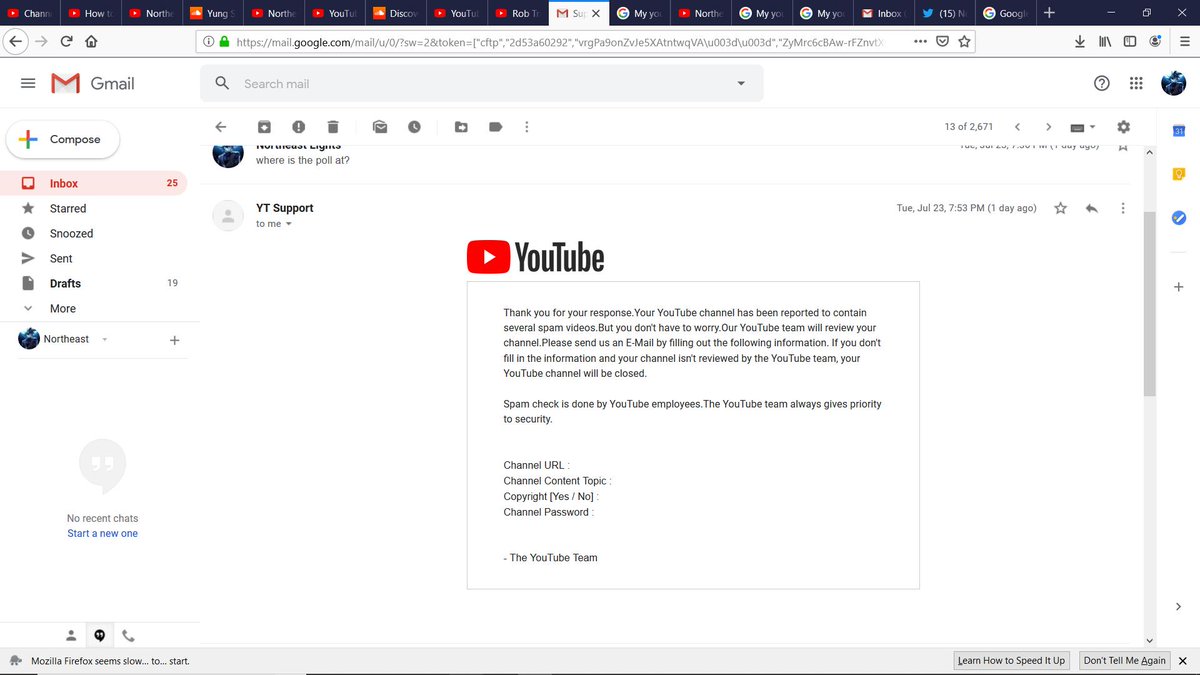Open the Firefox Library icon
Viewport: 1200px width, 675px height.
click(x=1105, y=42)
